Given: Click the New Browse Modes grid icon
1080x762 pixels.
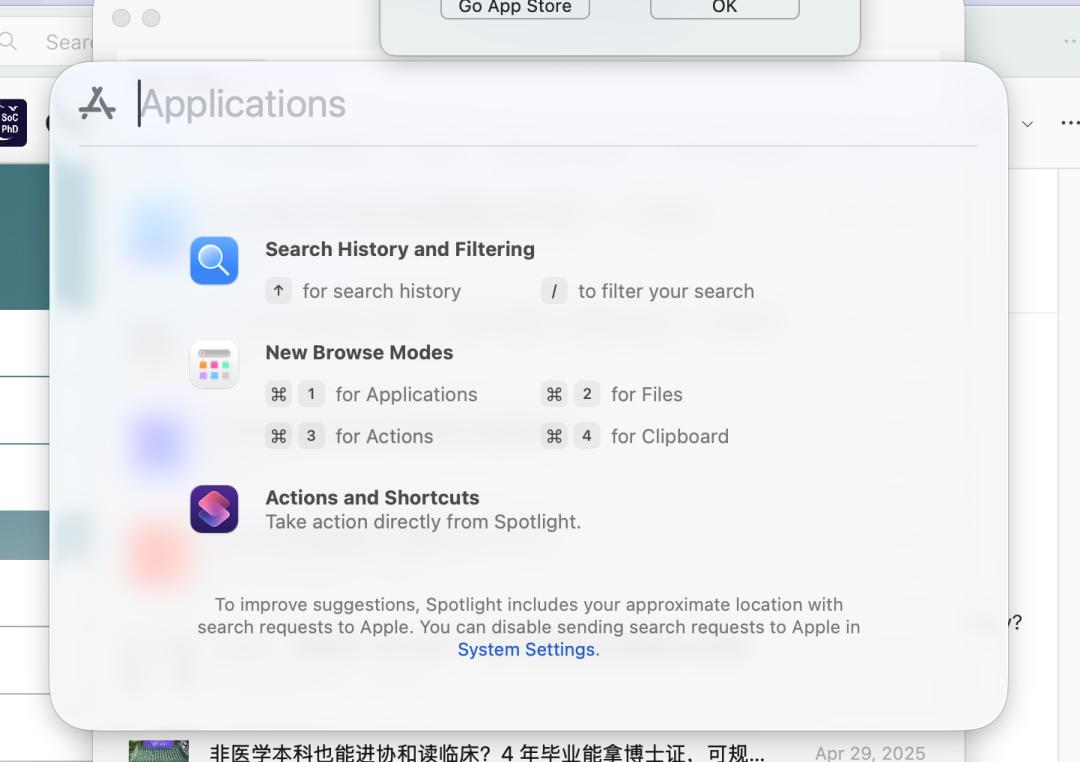Looking at the screenshot, I should pyautogui.click(x=214, y=364).
